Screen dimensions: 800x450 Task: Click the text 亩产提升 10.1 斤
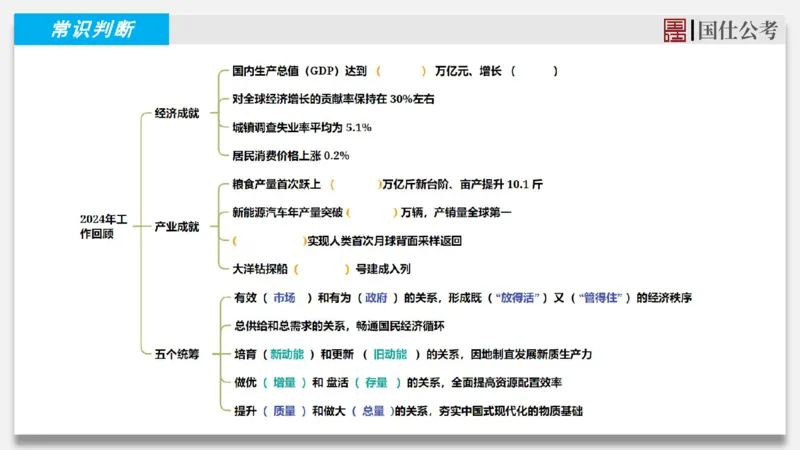(501, 184)
